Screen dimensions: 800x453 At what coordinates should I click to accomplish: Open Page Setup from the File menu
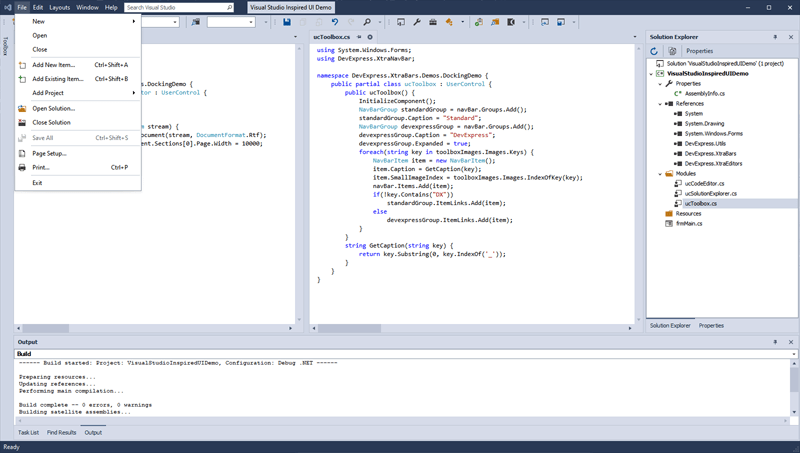click(x=78, y=153)
